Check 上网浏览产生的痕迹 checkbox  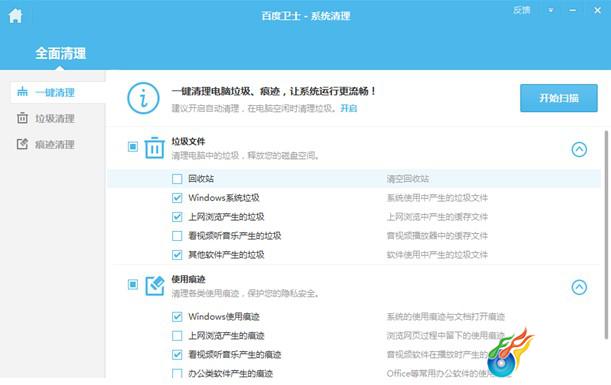(177, 336)
